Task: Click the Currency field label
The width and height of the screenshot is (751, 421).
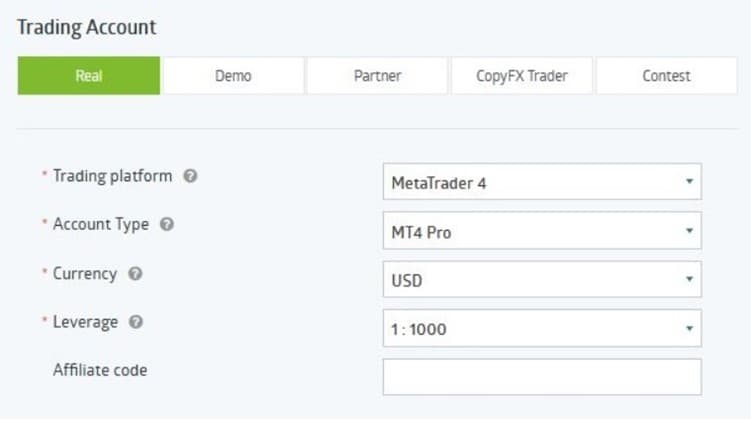Action: pos(85,273)
